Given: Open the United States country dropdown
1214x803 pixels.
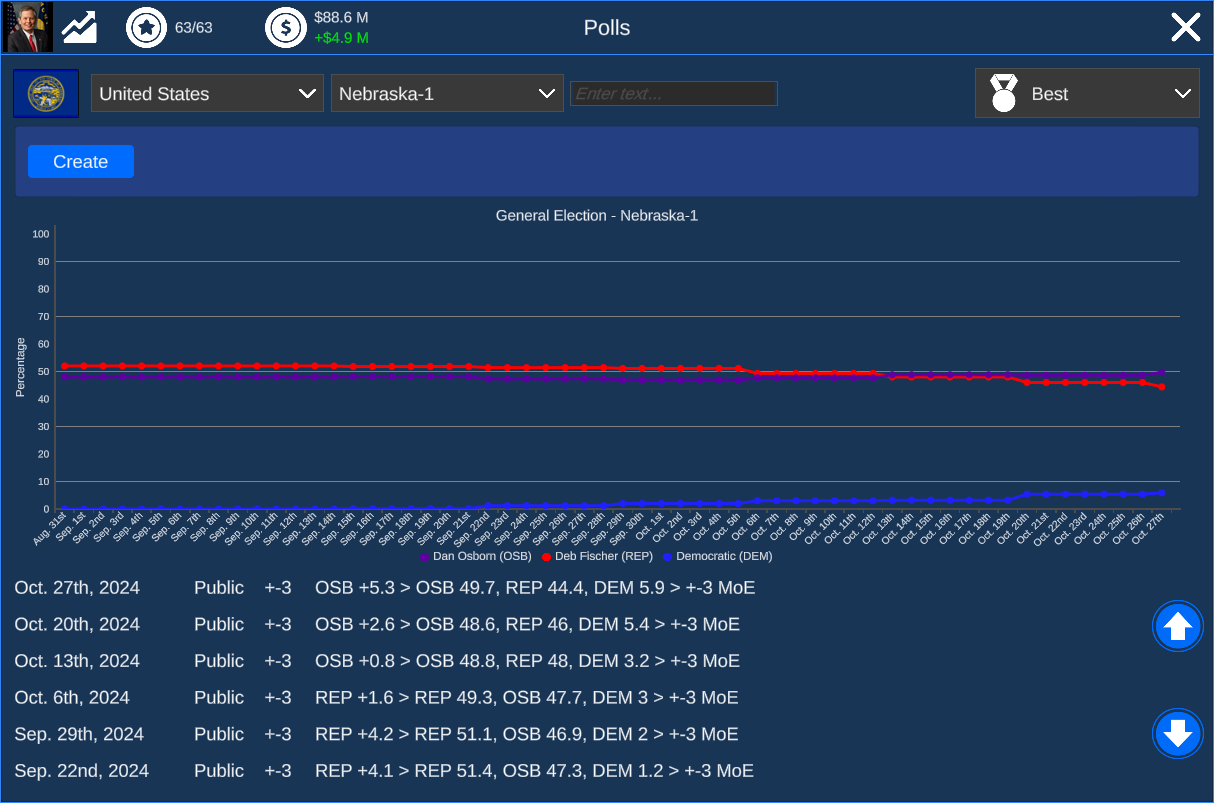Looking at the screenshot, I should coord(207,93).
